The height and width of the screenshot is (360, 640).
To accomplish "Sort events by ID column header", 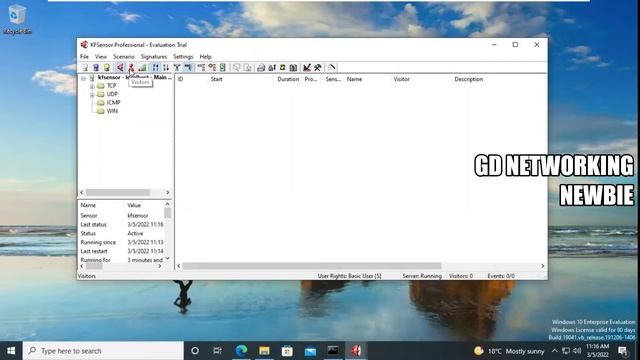I will (180, 79).
